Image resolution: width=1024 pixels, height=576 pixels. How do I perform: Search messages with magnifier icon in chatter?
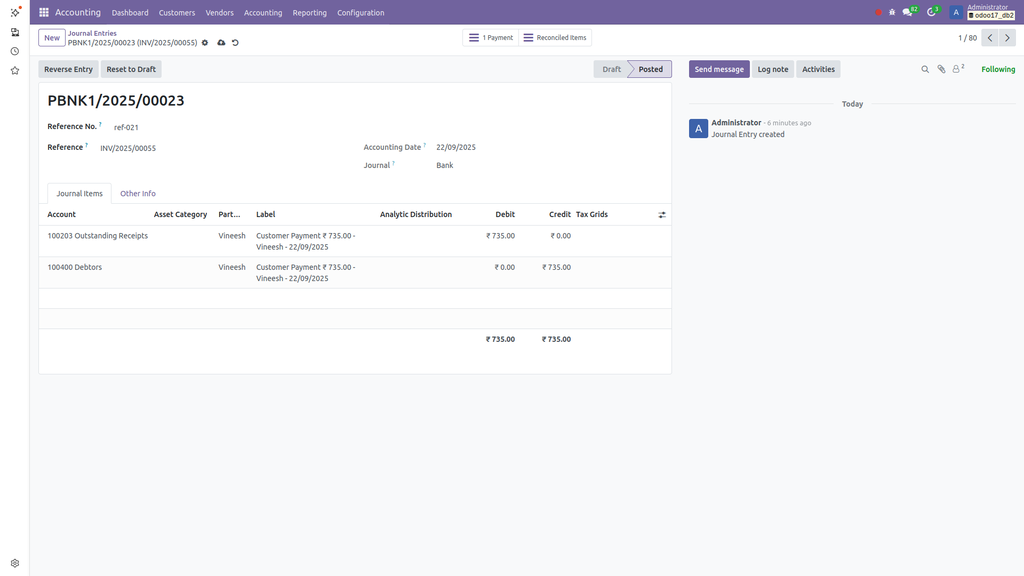925,69
